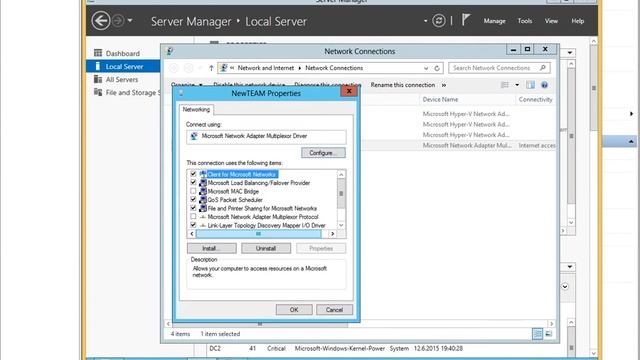Toggle Client for Microsoft Networks checkbox
Image resolution: width=640 pixels, height=360 pixels.
click(193, 174)
